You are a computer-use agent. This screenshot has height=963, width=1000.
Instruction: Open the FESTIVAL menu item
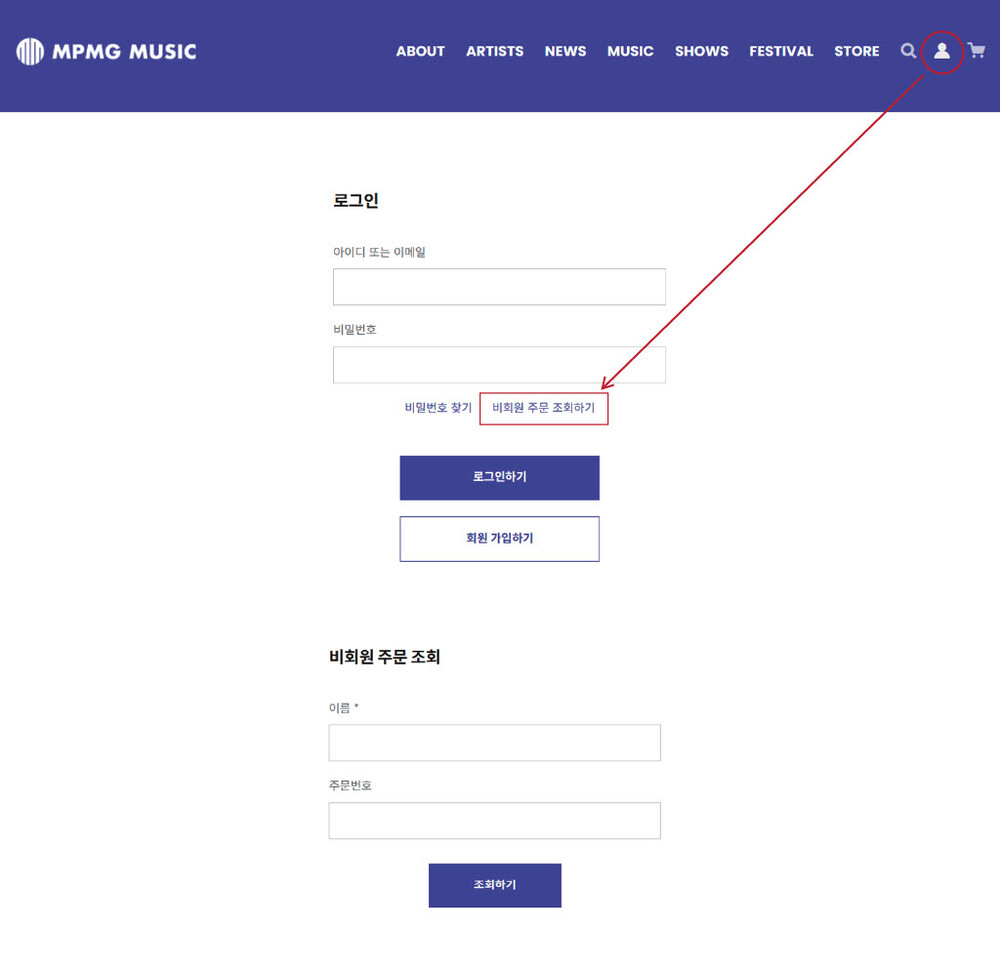(781, 51)
